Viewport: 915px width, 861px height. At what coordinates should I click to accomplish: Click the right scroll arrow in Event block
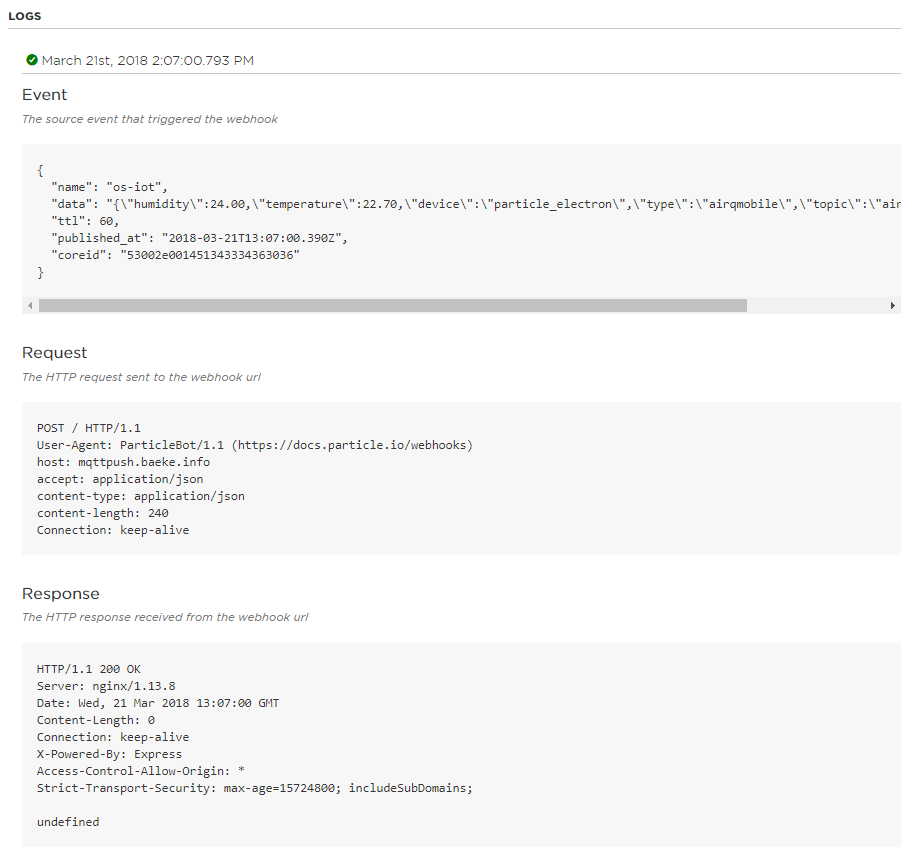[892, 306]
